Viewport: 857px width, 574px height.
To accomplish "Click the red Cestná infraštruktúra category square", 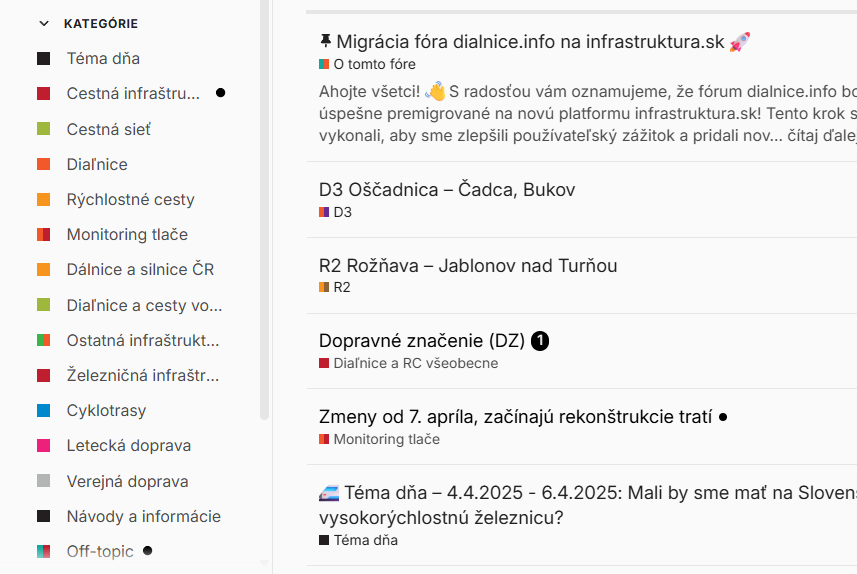I will 44,93.
